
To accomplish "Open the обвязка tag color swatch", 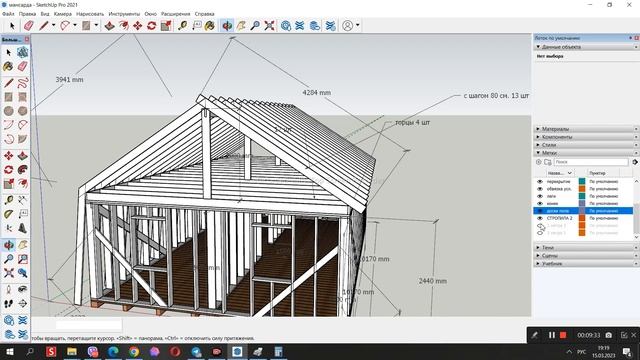I will 582,189.
